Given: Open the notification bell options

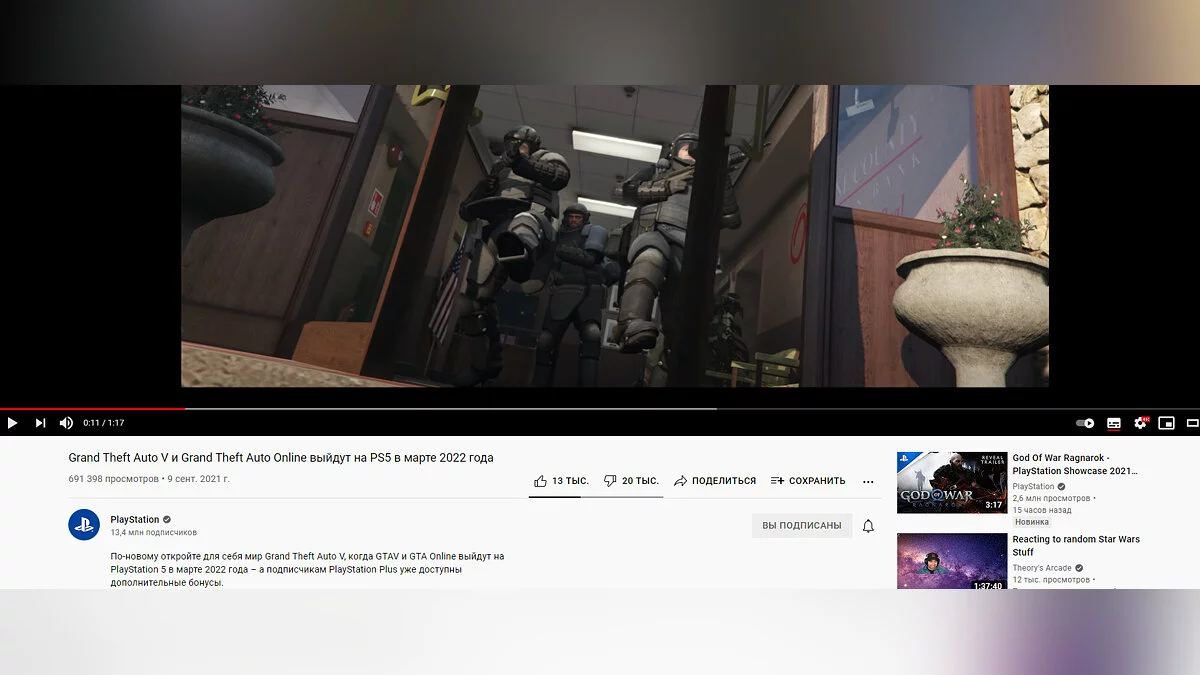Looking at the screenshot, I should point(868,526).
